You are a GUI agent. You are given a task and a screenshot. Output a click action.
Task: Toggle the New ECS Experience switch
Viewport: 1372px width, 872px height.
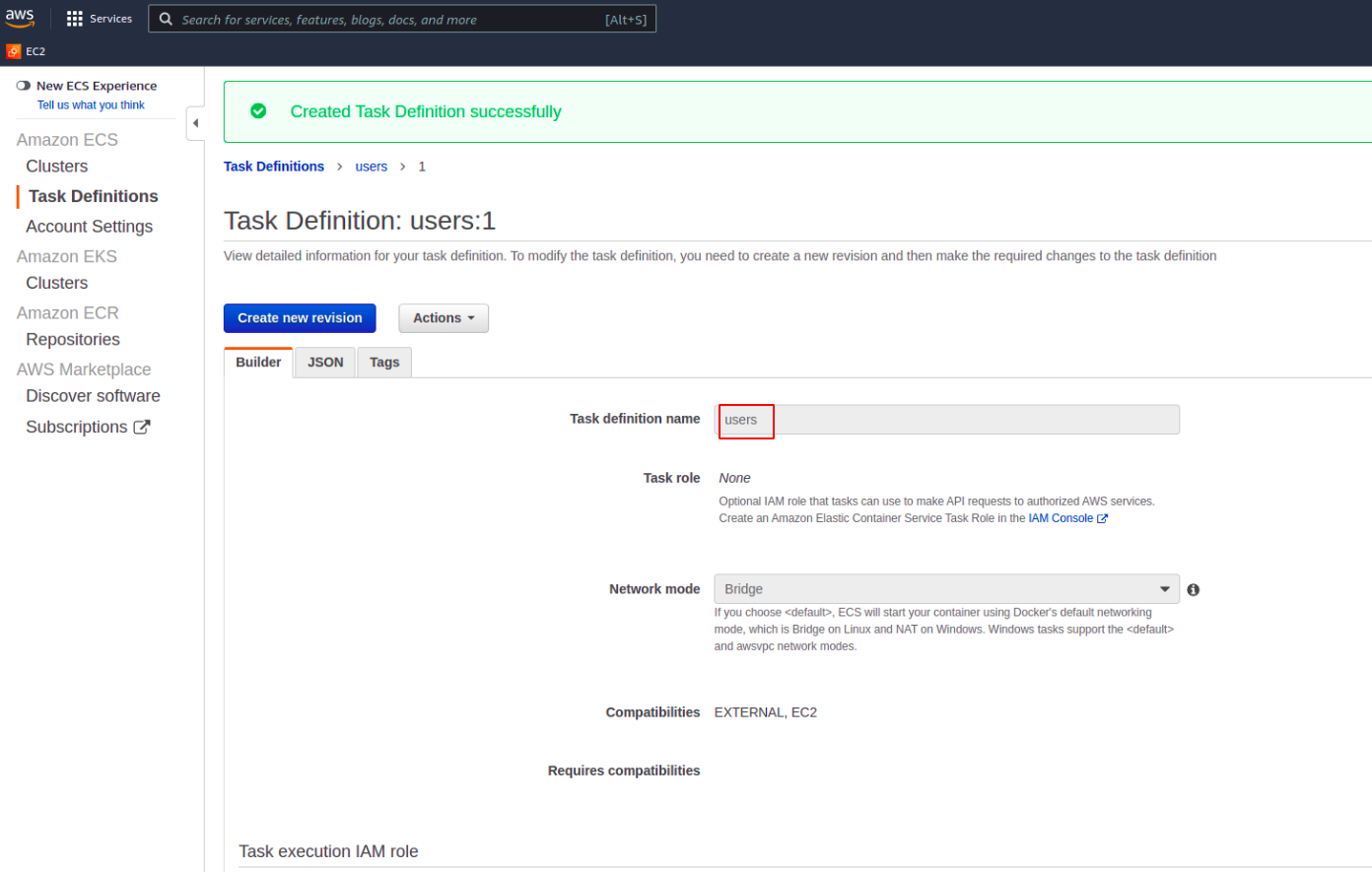pyautogui.click(x=25, y=85)
